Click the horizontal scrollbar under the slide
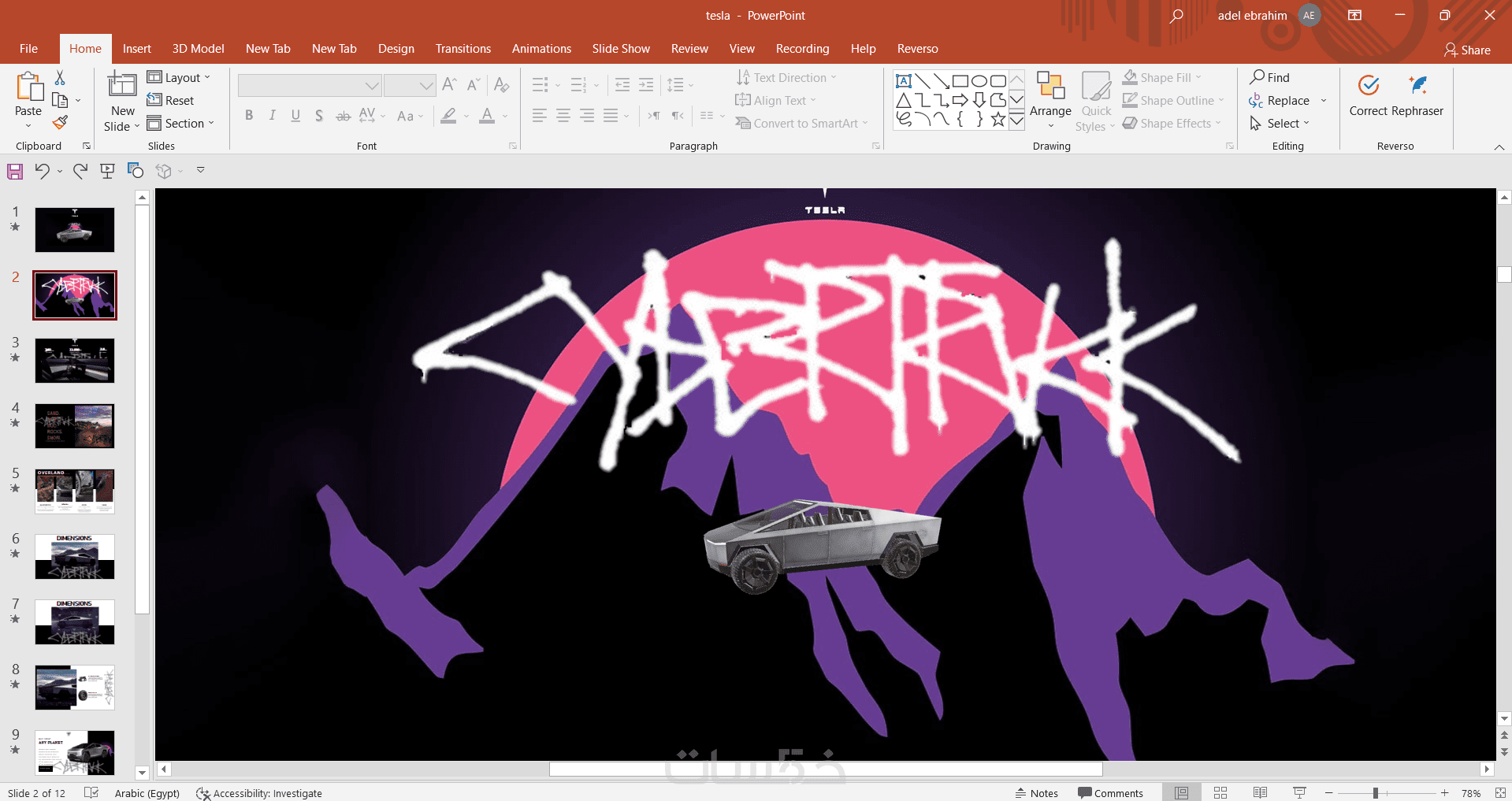1512x801 pixels. (x=826, y=769)
